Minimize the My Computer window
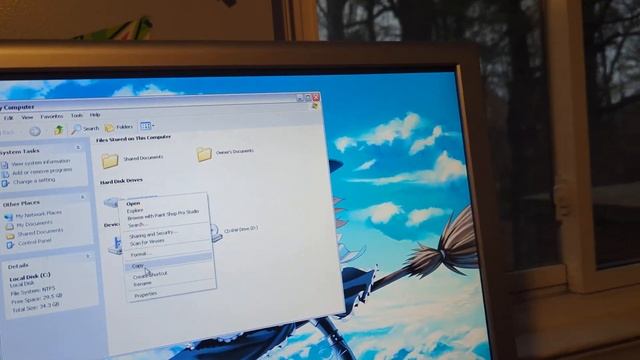 point(300,98)
